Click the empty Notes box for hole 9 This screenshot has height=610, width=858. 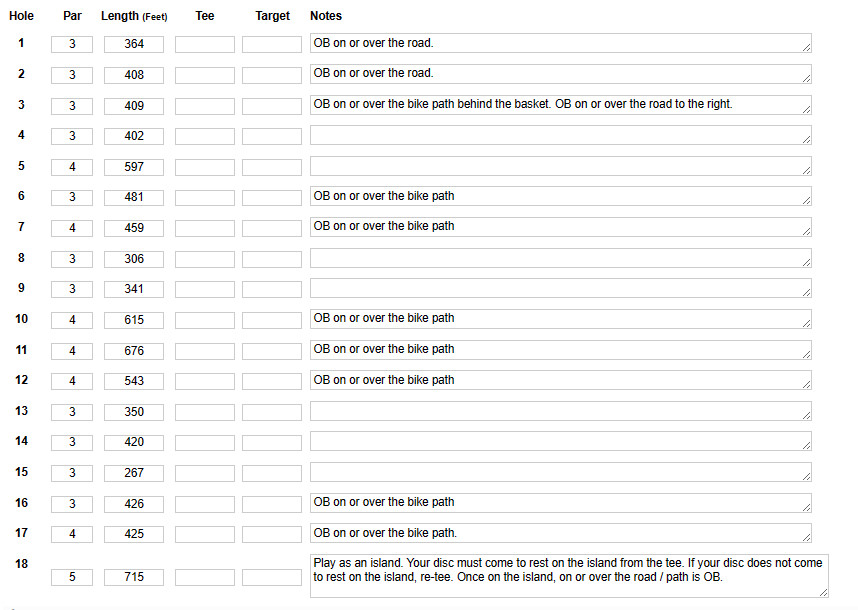(x=560, y=288)
